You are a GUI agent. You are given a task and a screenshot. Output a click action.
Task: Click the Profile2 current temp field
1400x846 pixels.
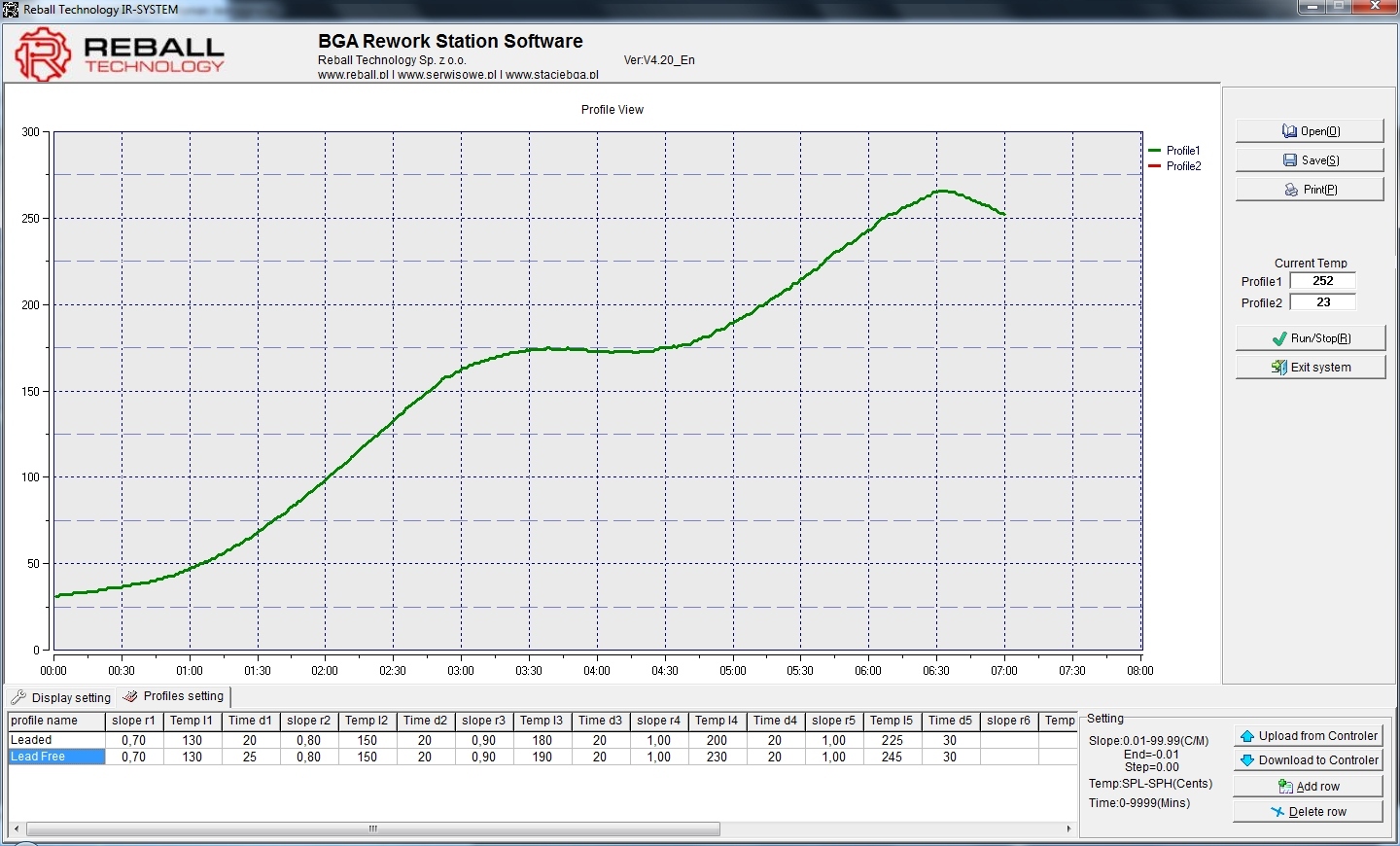click(1322, 302)
